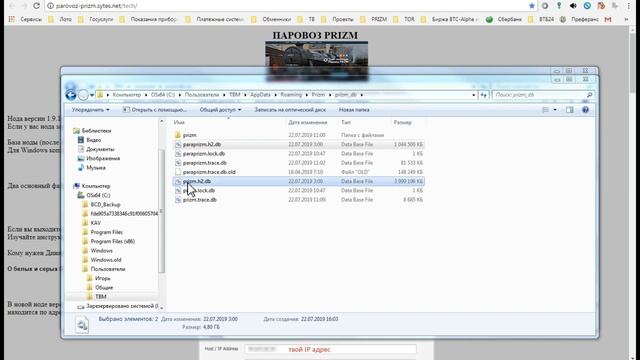Open Chrome's three-dot menu
The height and width of the screenshot is (360, 640).
(x=629, y=6)
